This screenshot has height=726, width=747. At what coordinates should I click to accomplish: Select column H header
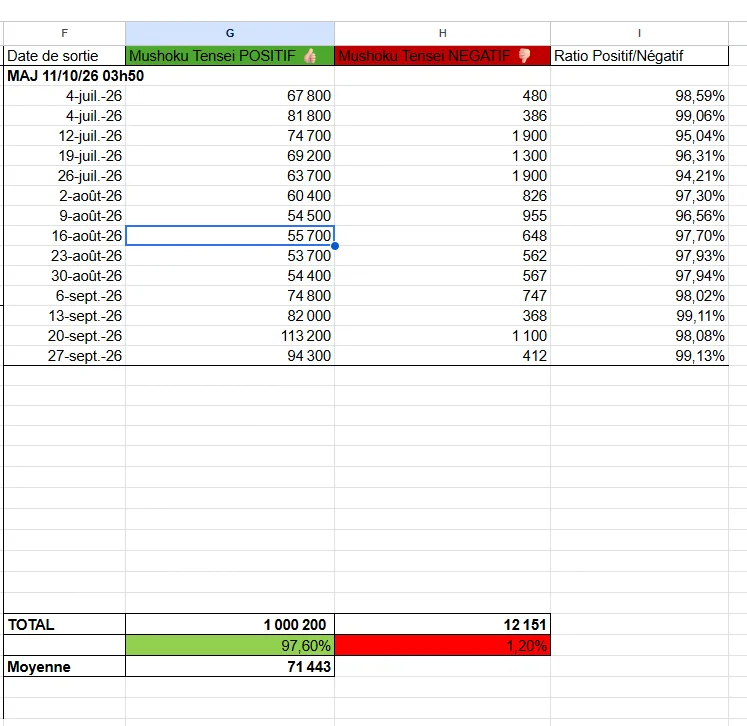443,33
